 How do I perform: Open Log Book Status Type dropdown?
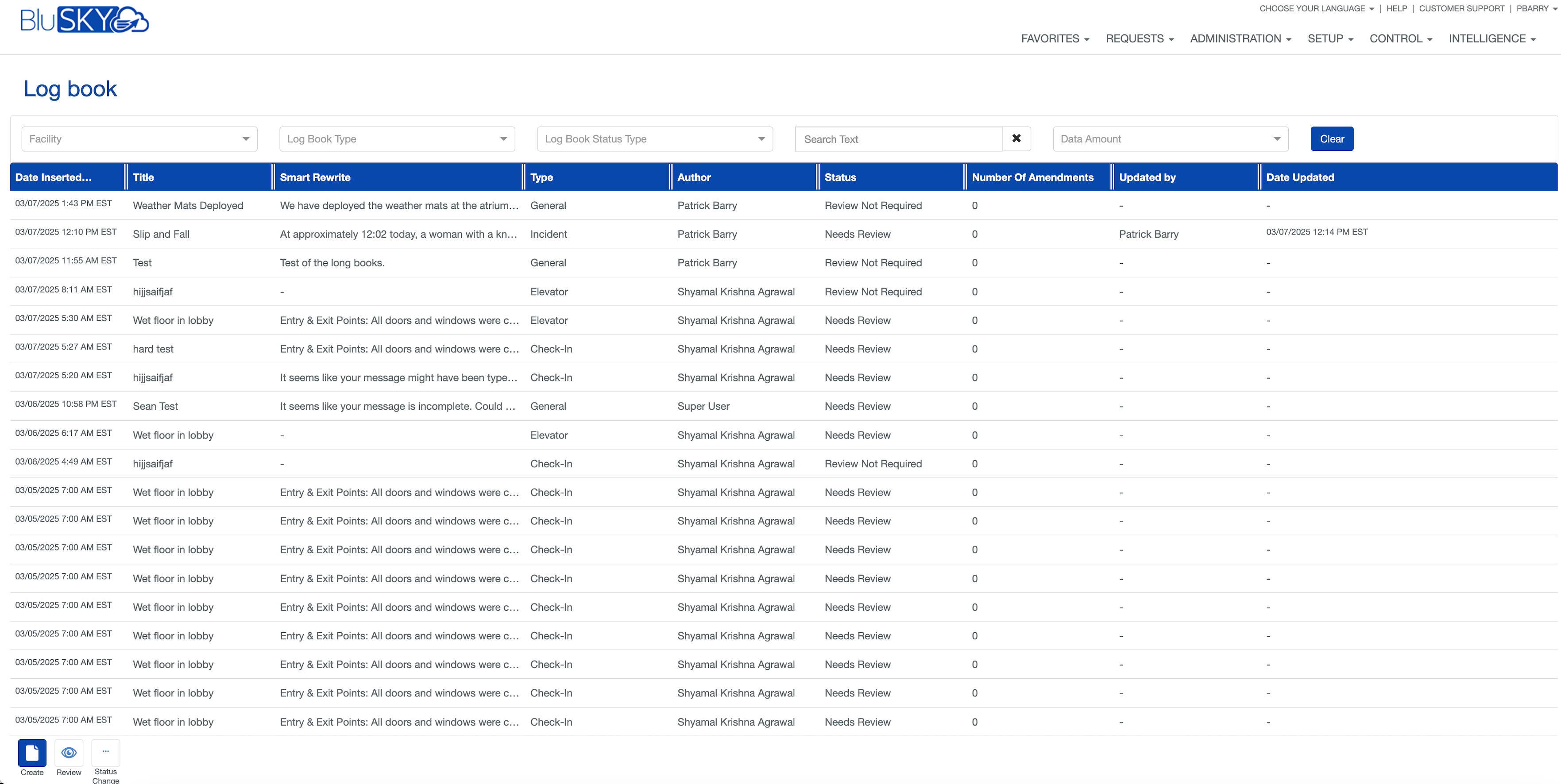point(654,138)
